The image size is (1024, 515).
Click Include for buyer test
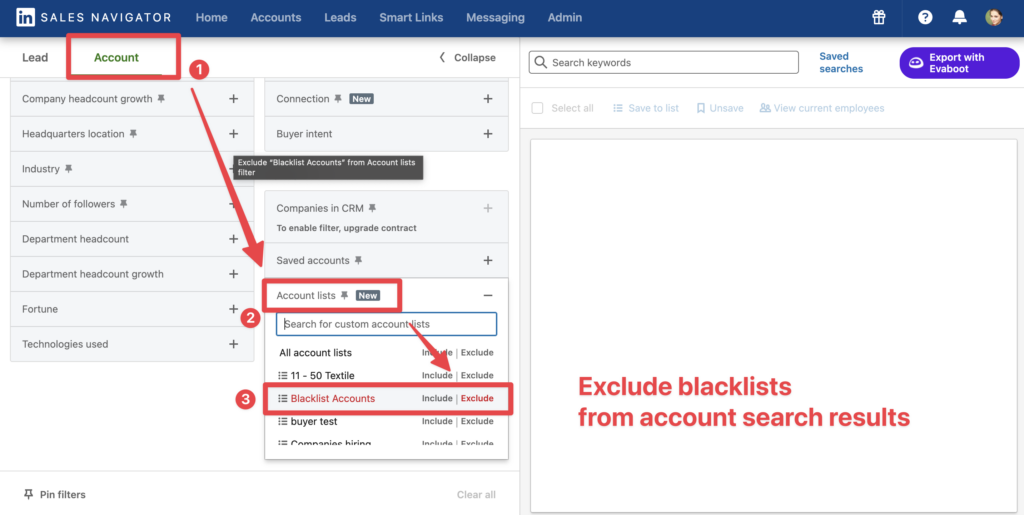(x=437, y=421)
